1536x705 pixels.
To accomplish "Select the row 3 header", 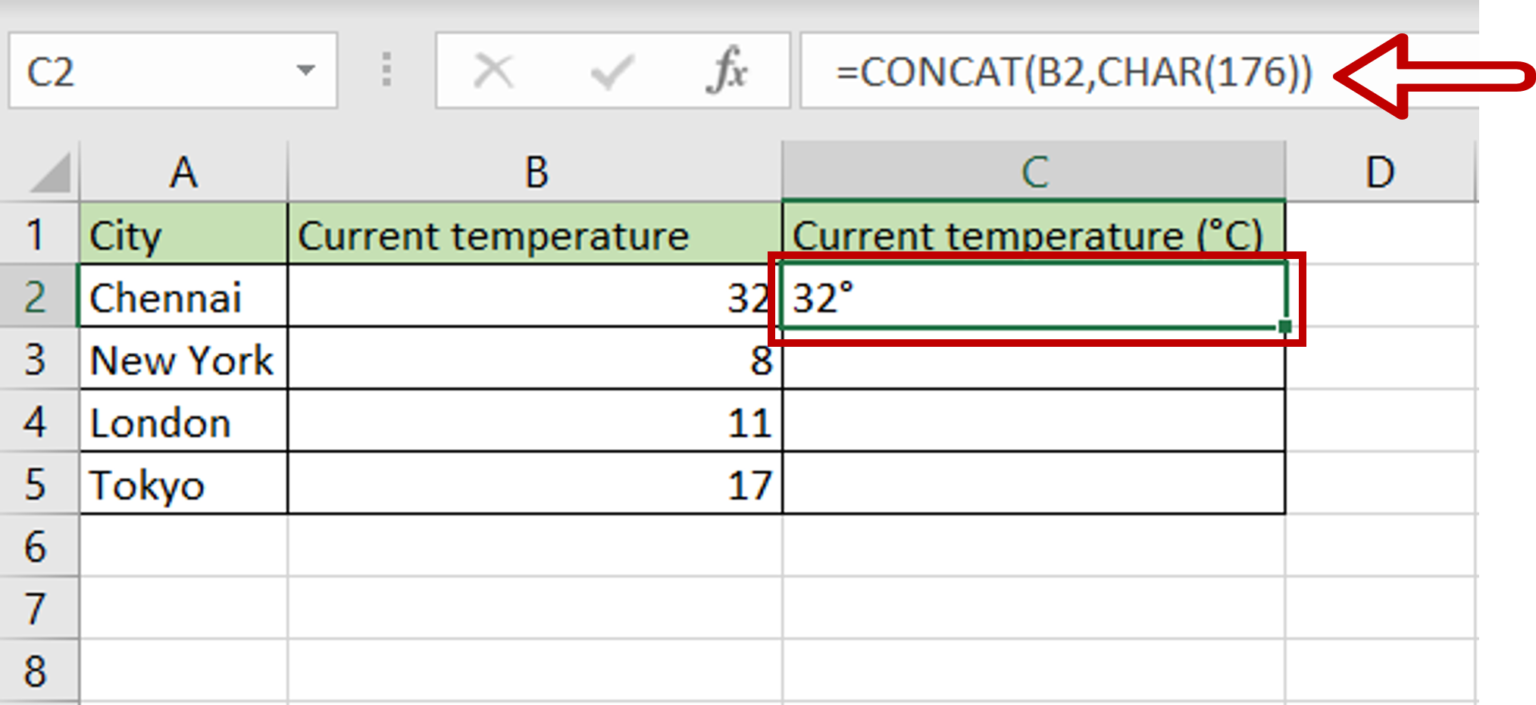I will 36,359.
